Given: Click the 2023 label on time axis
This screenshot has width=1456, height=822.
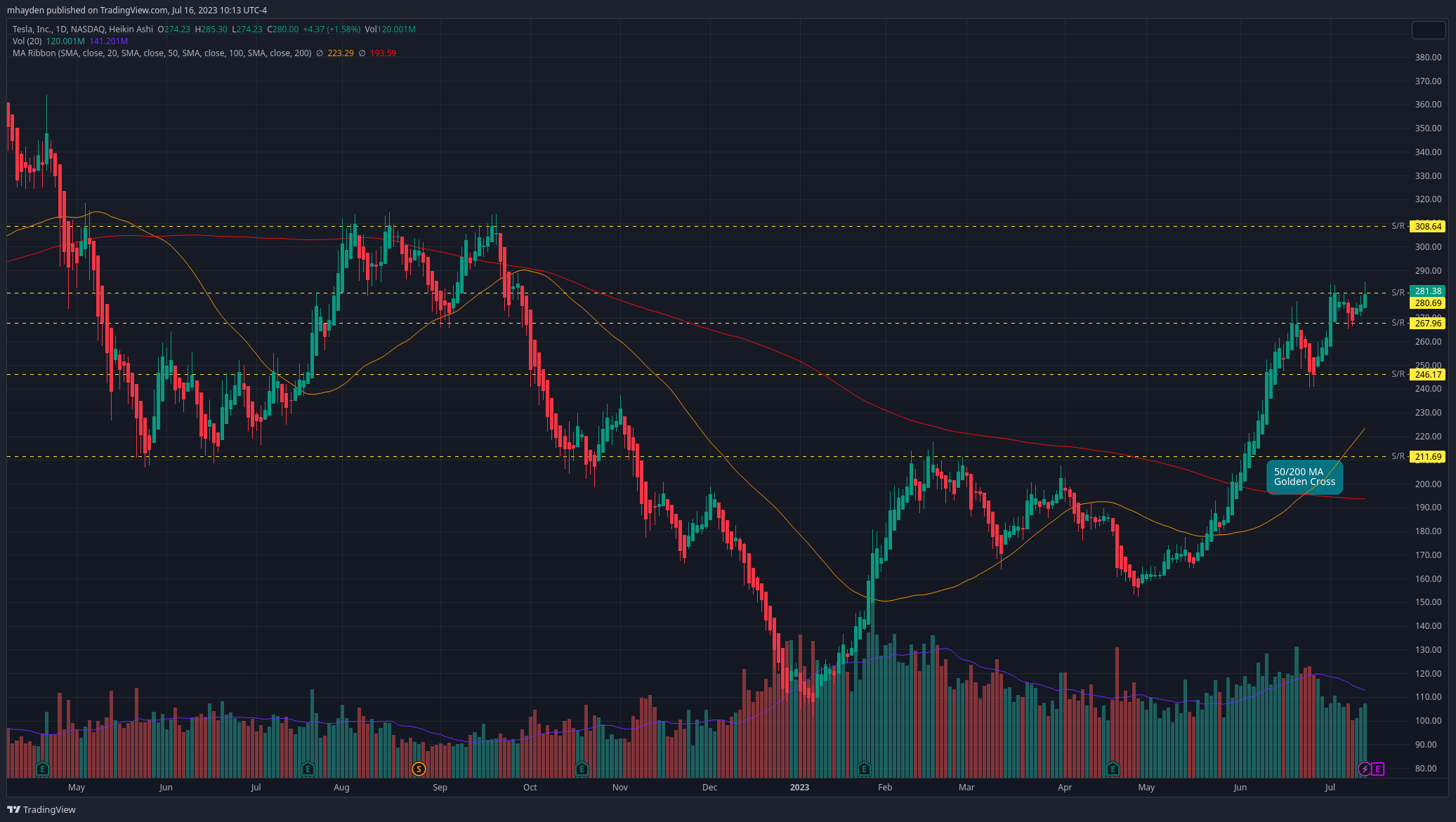Looking at the screenshot, I should (x=799, y=787).
